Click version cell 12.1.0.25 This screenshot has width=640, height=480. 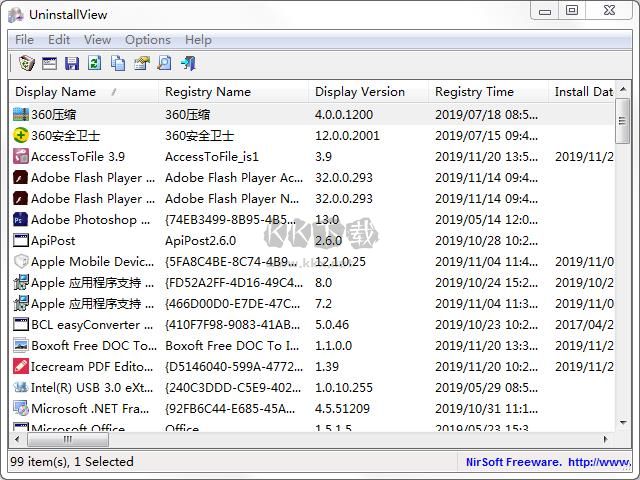[340, 261]
